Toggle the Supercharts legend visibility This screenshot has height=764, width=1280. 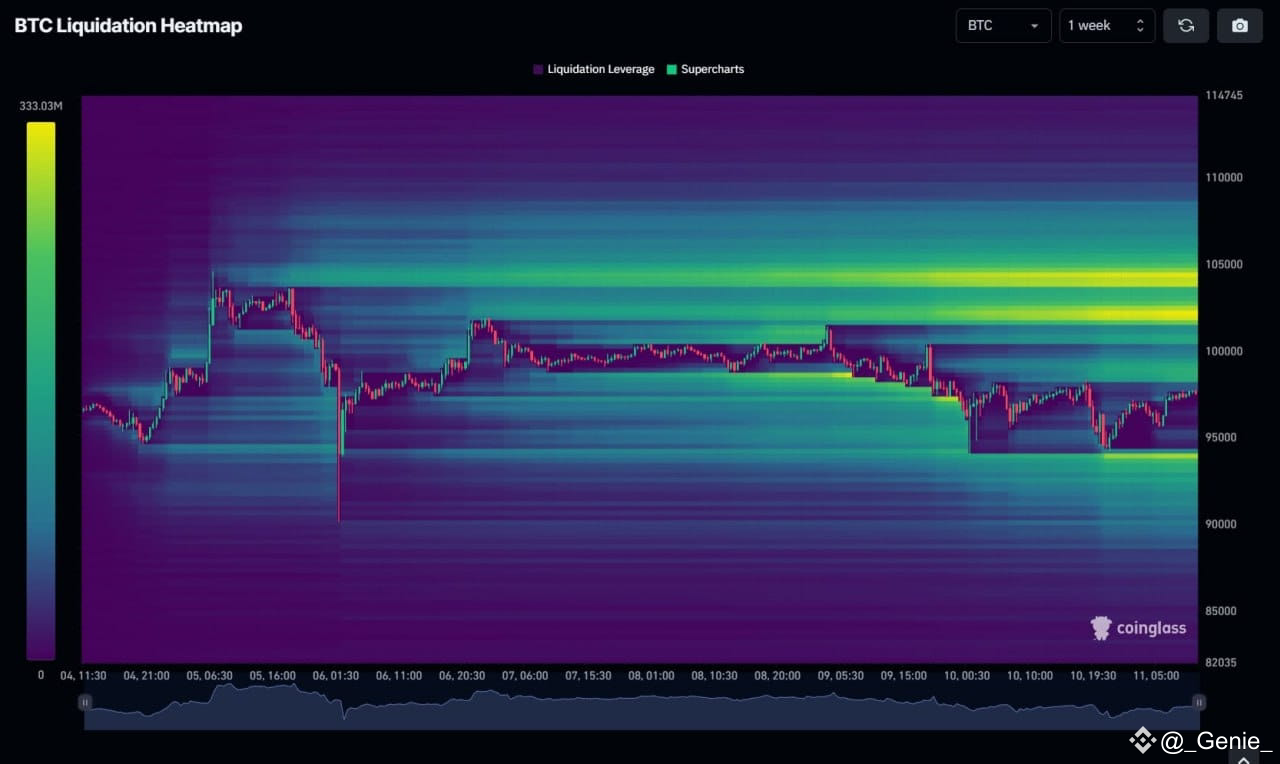coord(705,69)
